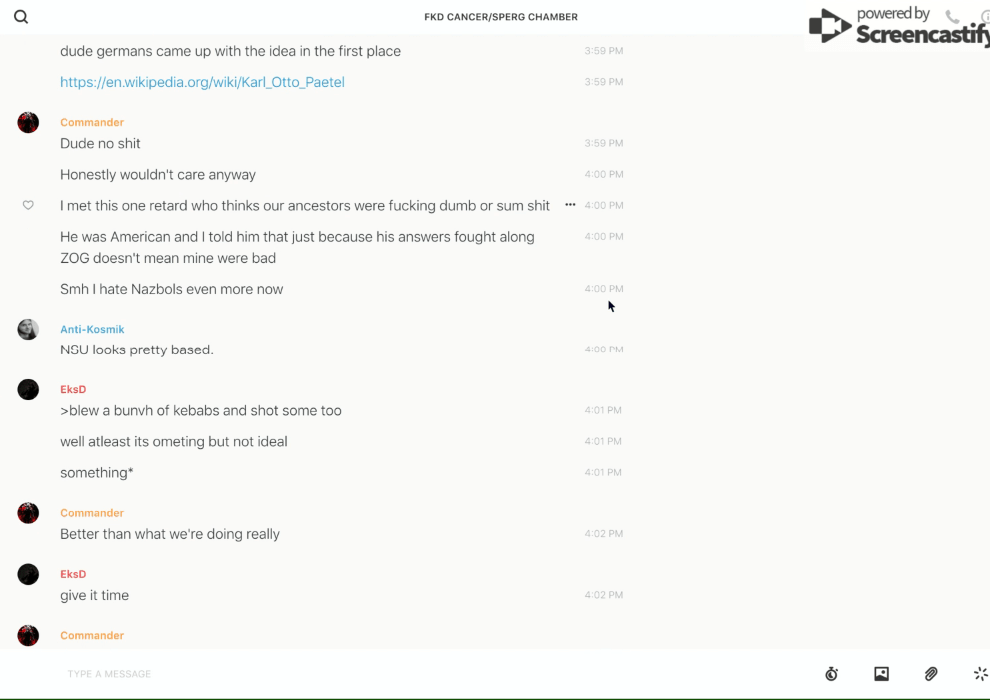Send a ping with the starburst icon
Screen dimensions: 990x700
980,674
